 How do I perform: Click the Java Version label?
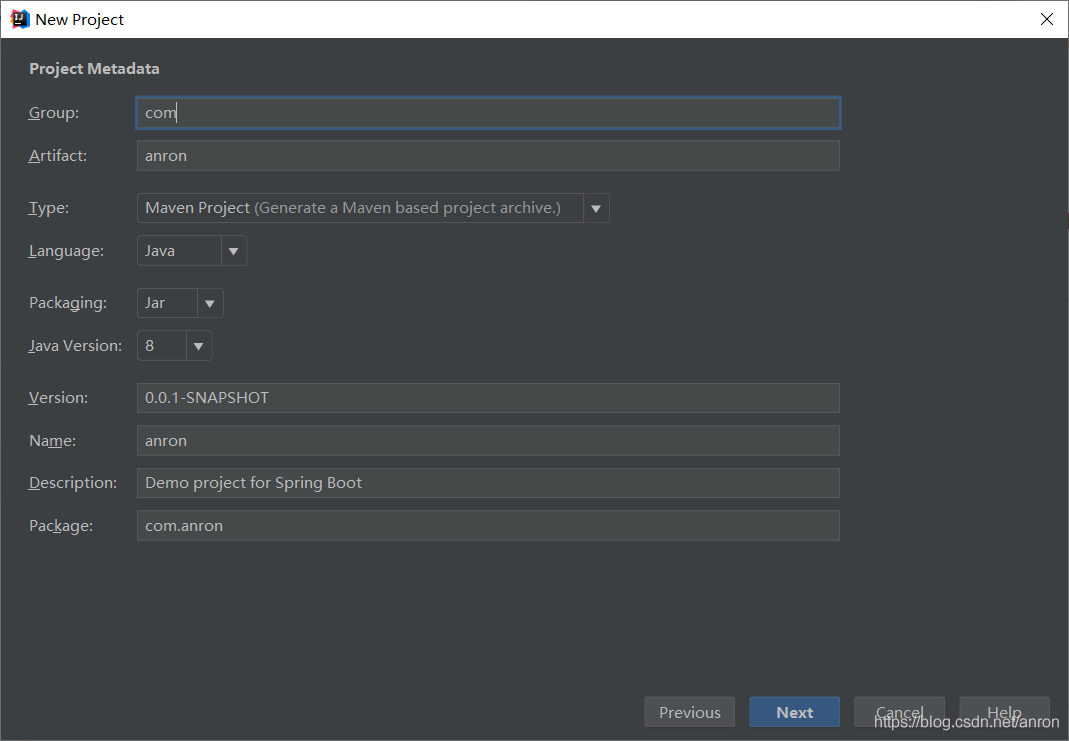click(75, 346)
